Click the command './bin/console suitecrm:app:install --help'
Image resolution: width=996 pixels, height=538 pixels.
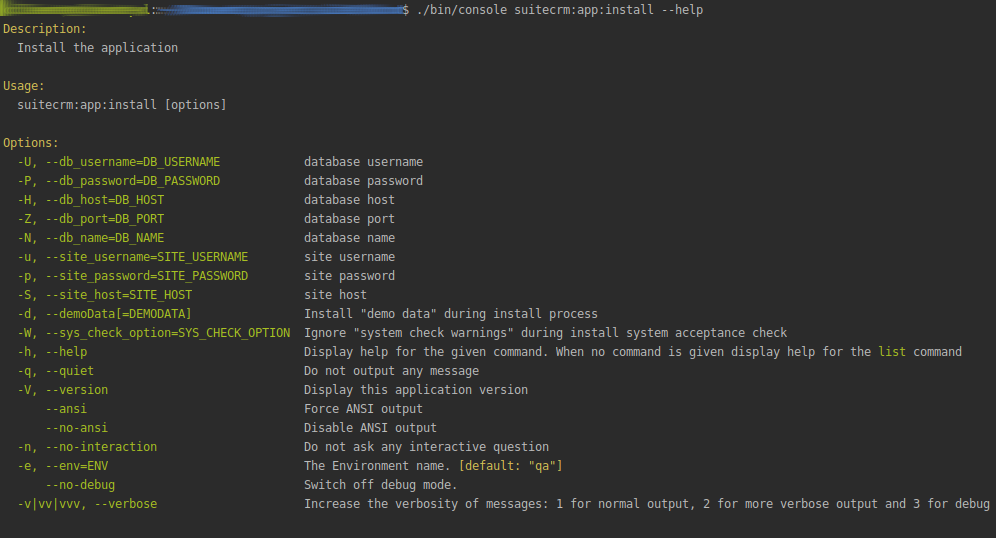[560, 10]
